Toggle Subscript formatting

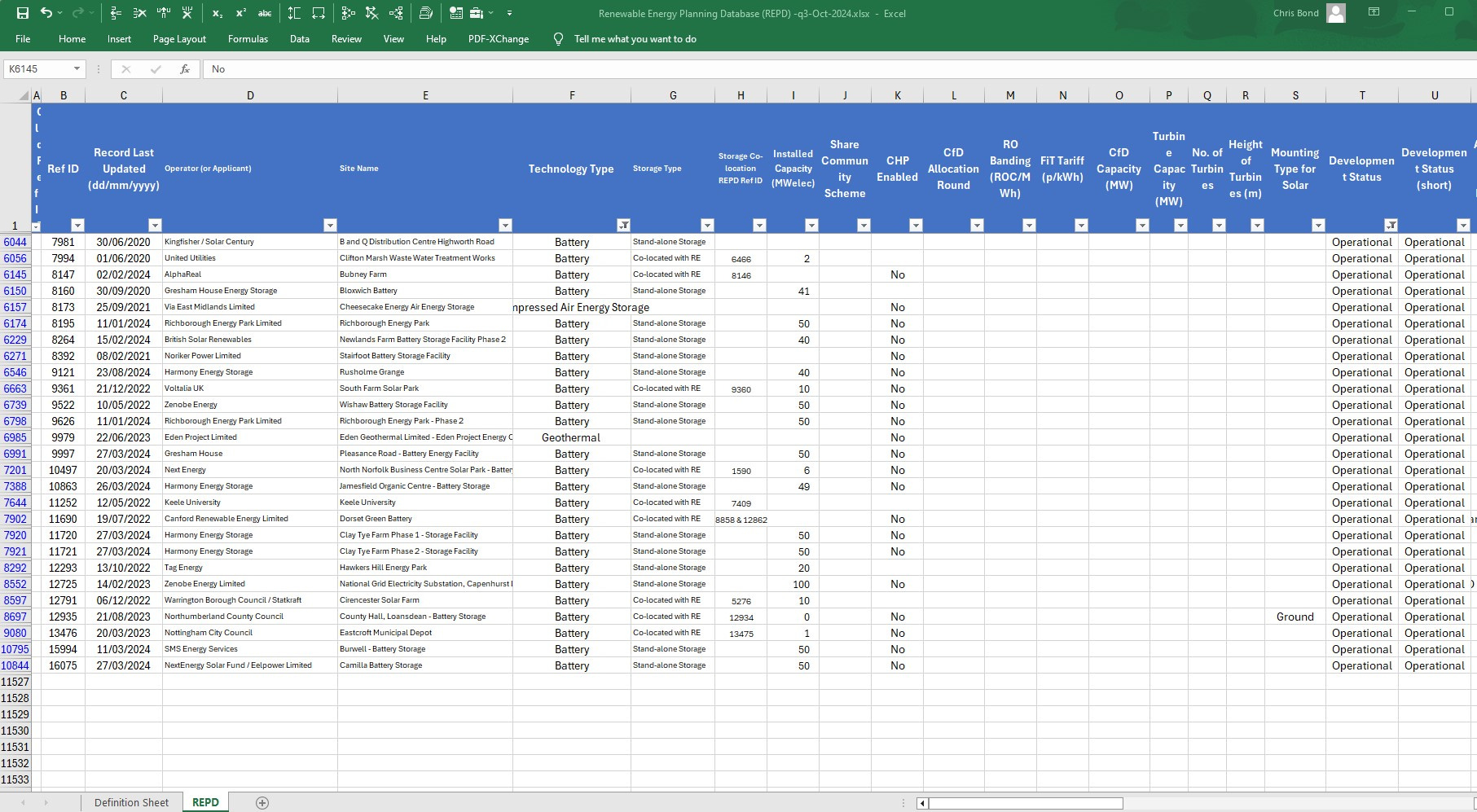[218, 13]
